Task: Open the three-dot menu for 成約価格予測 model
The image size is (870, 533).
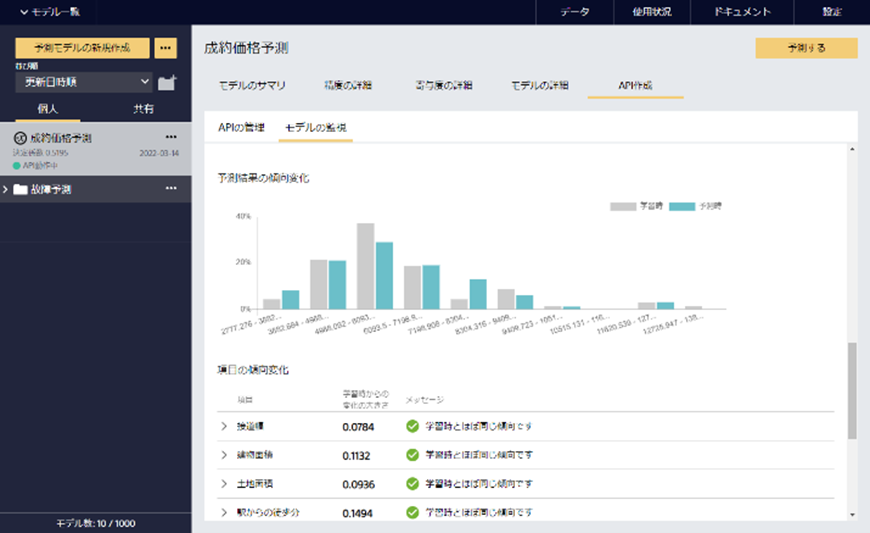Action: click(171, 137)
